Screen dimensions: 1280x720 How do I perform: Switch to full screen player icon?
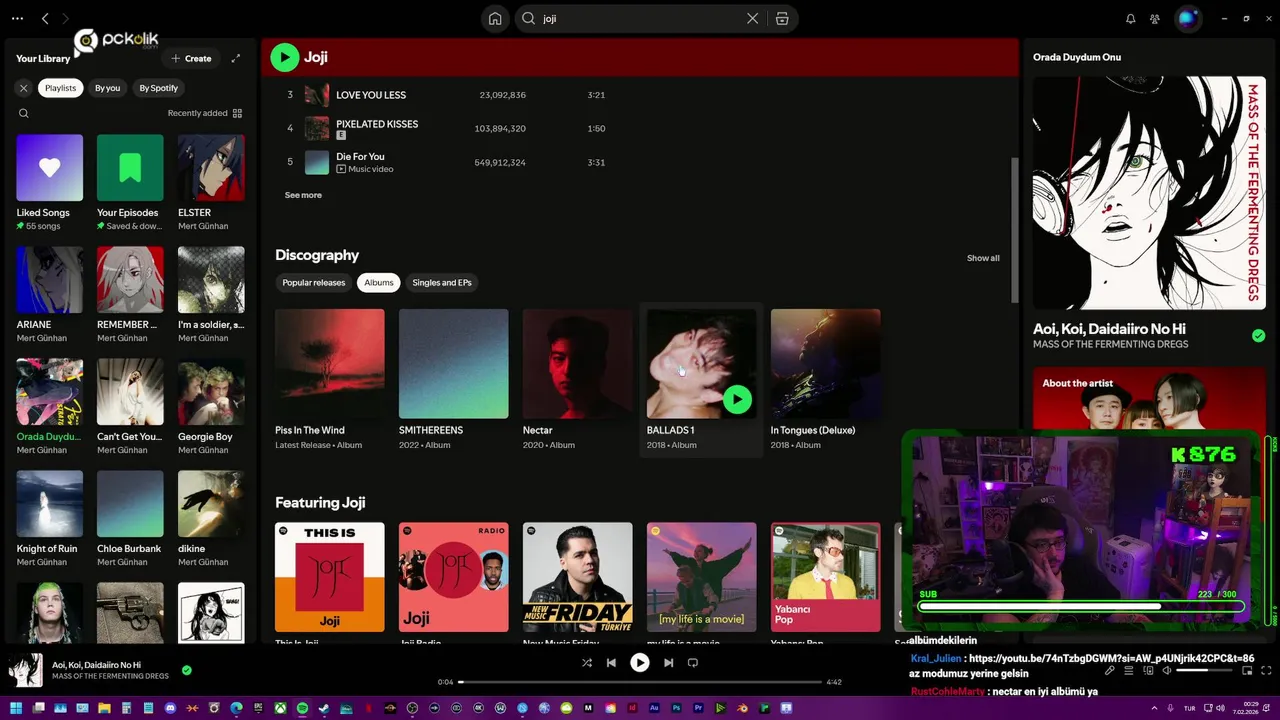click(x=1268, y=671)
